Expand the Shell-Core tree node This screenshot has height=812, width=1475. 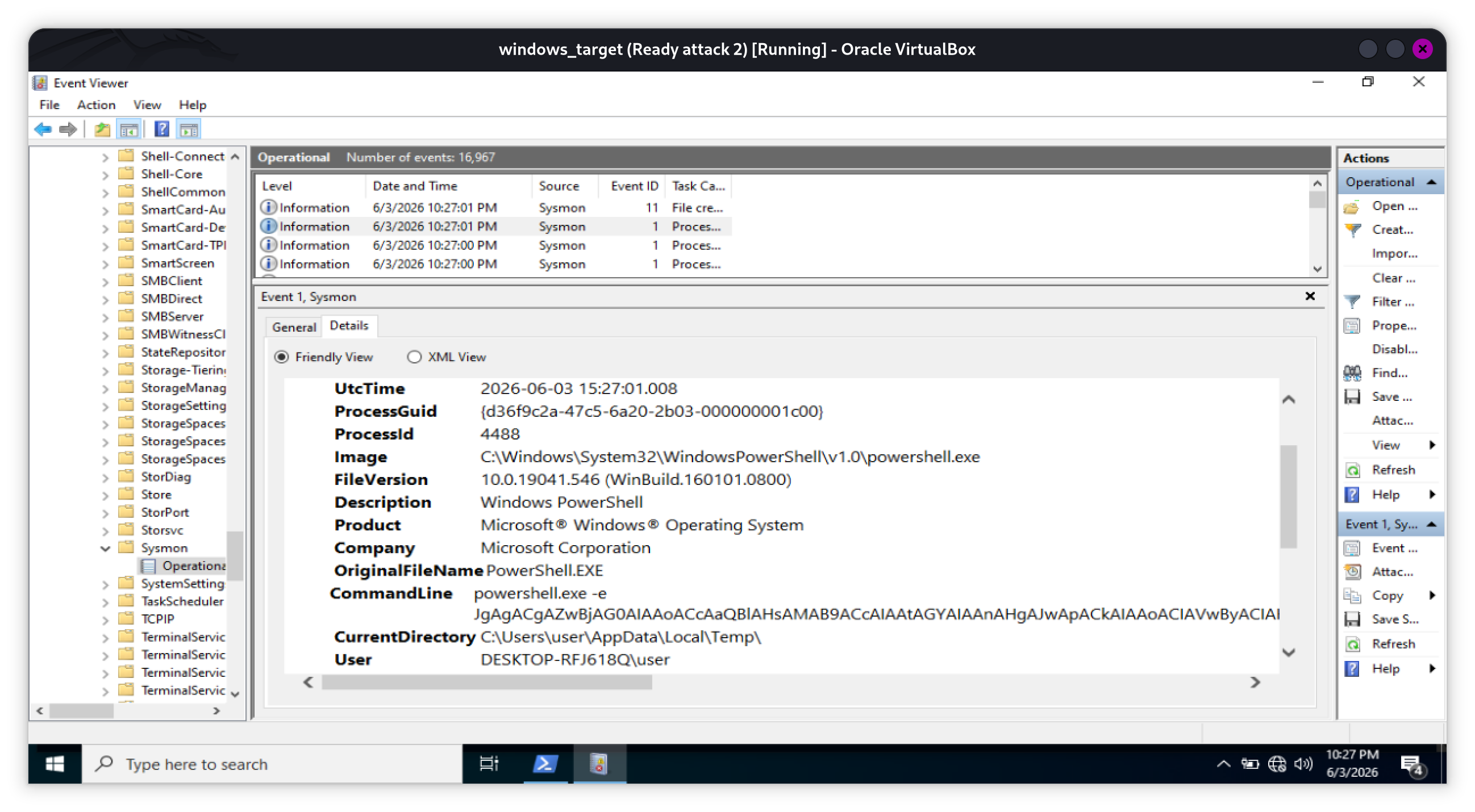[x=105, y=174]
